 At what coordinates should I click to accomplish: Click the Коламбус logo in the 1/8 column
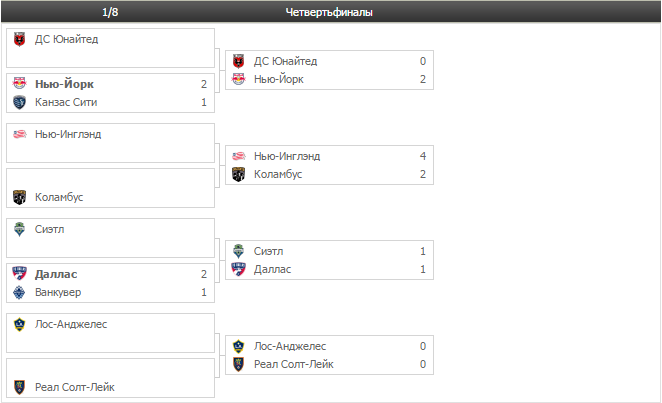[18, 197]
